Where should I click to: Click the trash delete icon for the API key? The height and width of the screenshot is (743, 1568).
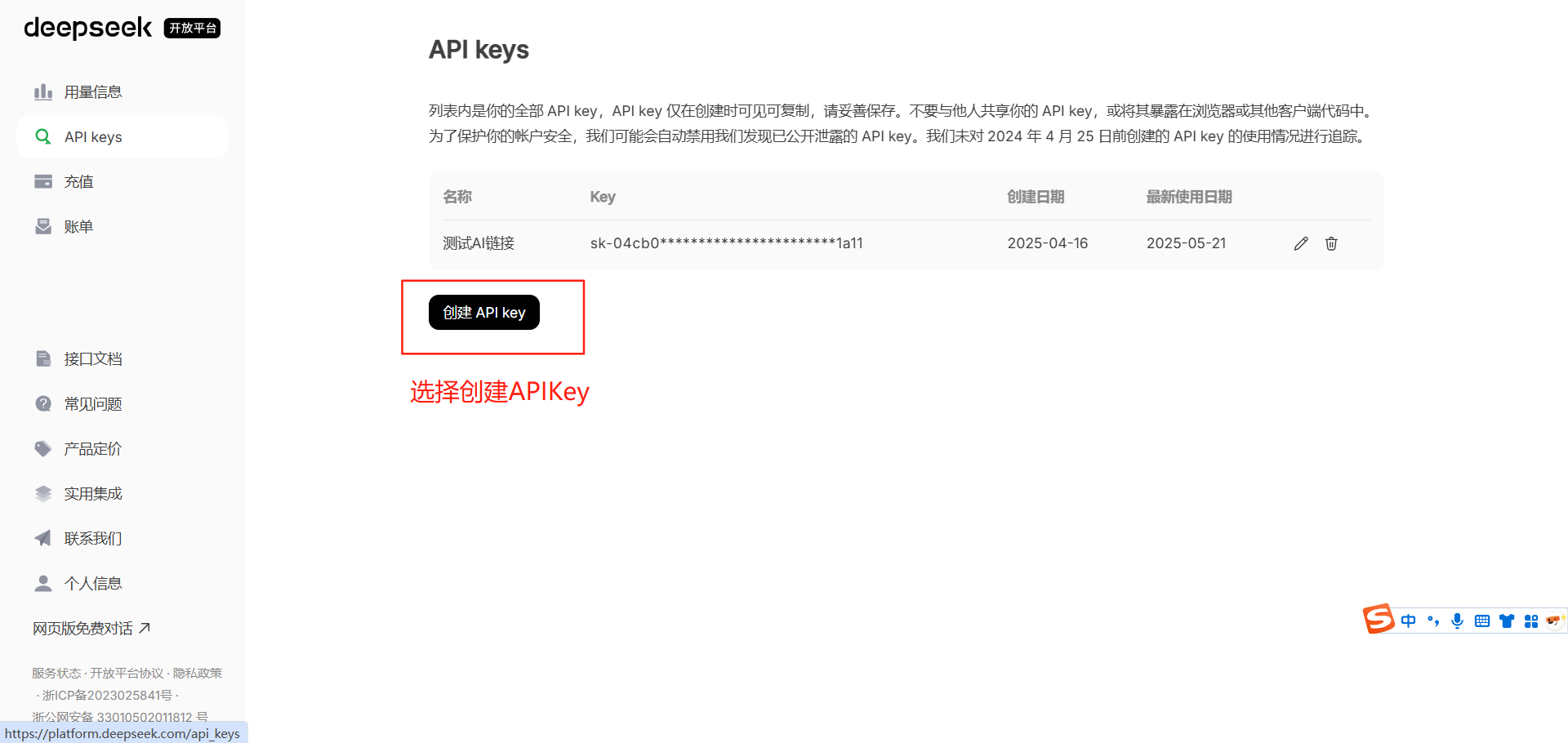click(1331, 243)
